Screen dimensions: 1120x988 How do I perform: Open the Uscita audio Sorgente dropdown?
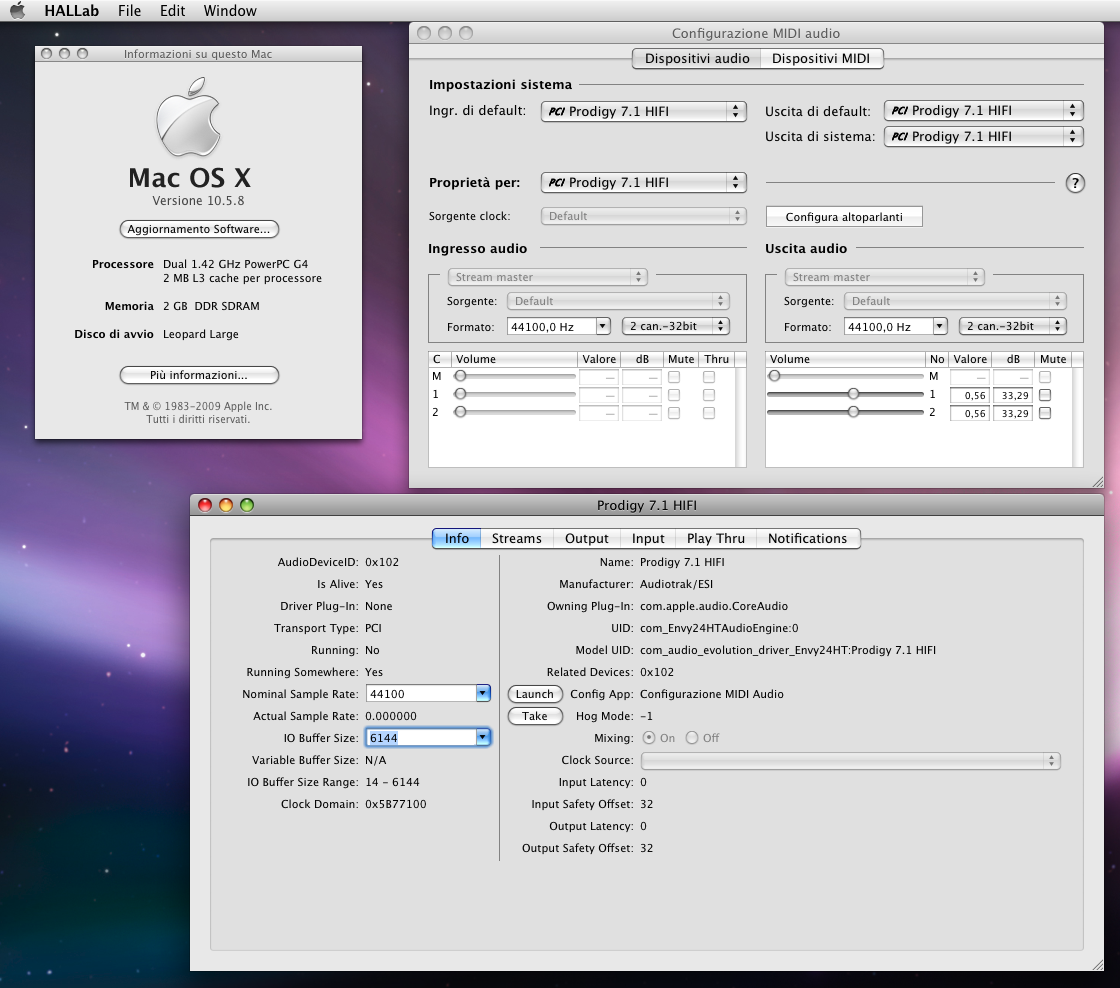point(955,301)
